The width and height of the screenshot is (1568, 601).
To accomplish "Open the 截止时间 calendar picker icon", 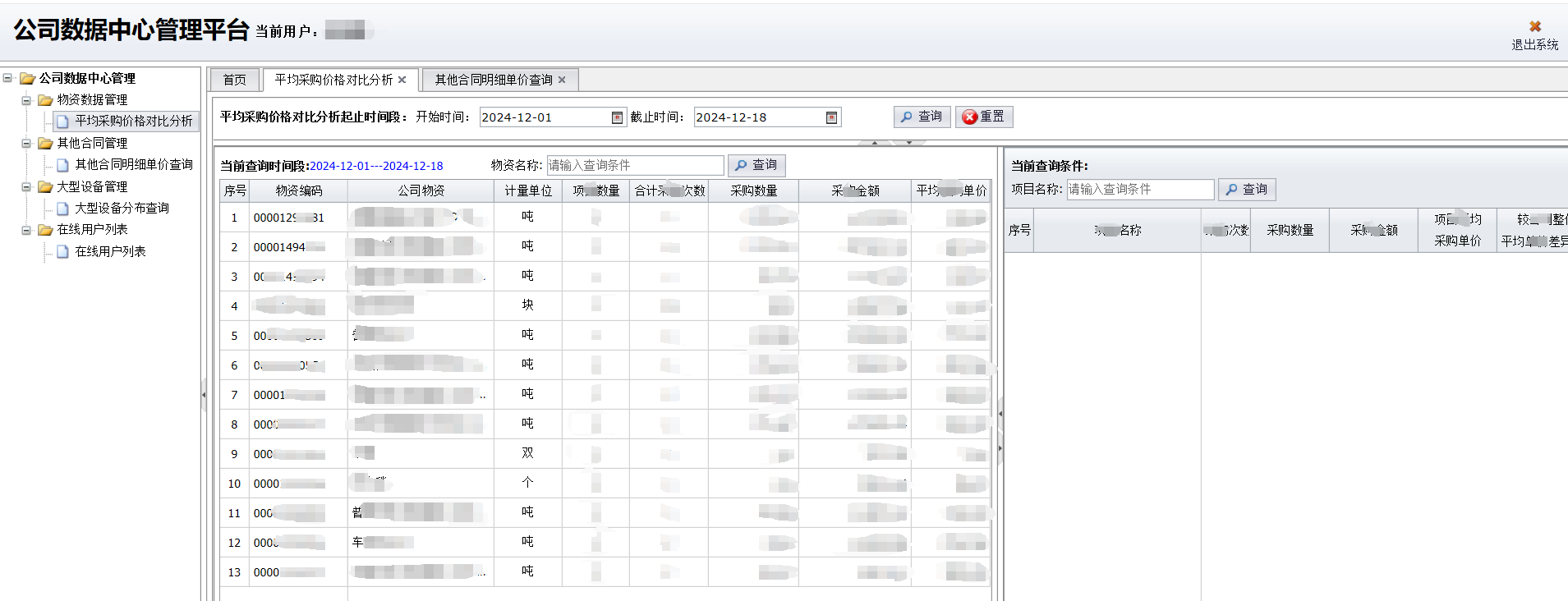I will 831,117.
